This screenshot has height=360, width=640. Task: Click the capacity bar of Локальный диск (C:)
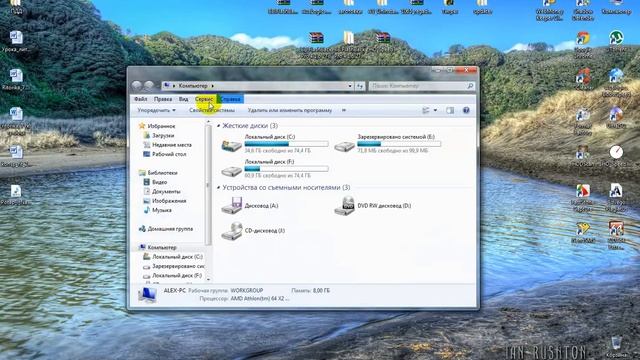(x=287, y=144)
